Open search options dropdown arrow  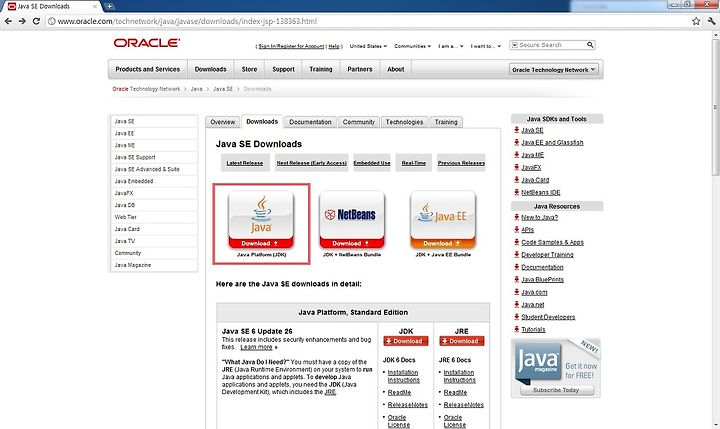[515, 45]
